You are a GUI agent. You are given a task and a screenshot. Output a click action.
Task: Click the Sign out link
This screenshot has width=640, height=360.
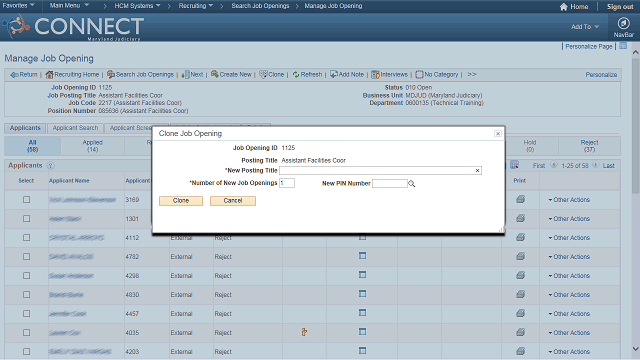click(620, 7)
